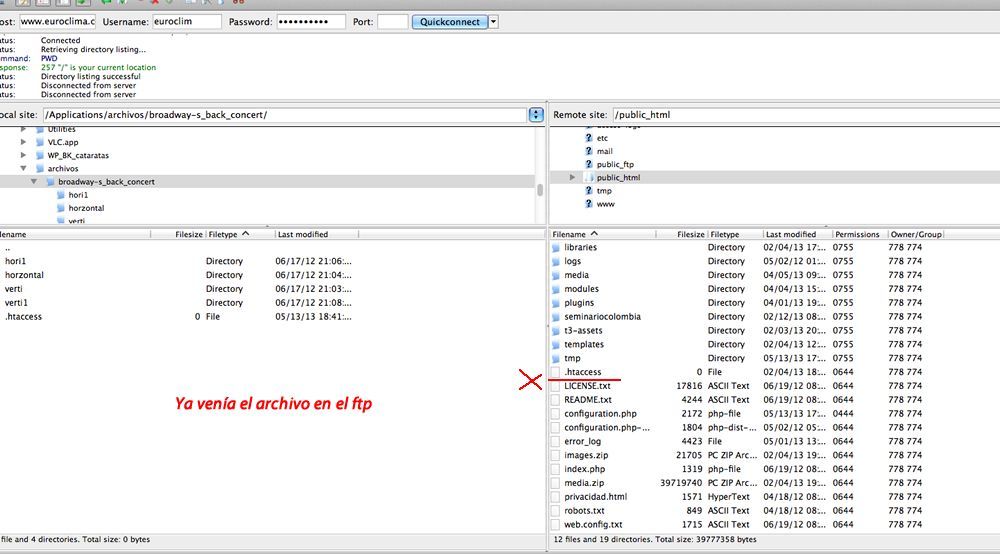Focus the Password input field
Screen dimensions: 1000x554
tap(311, 21)
